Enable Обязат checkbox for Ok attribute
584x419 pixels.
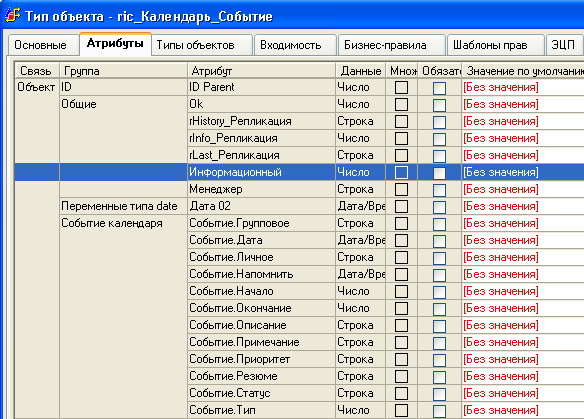coord(439,105)
